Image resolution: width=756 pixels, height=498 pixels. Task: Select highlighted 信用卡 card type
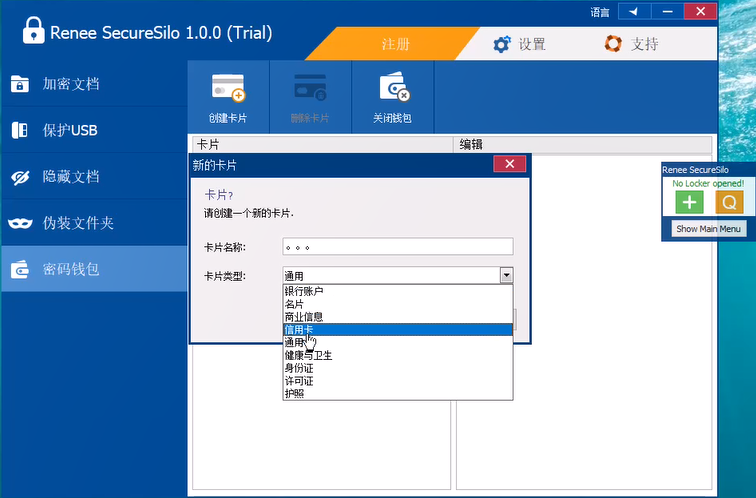(398, 330)
